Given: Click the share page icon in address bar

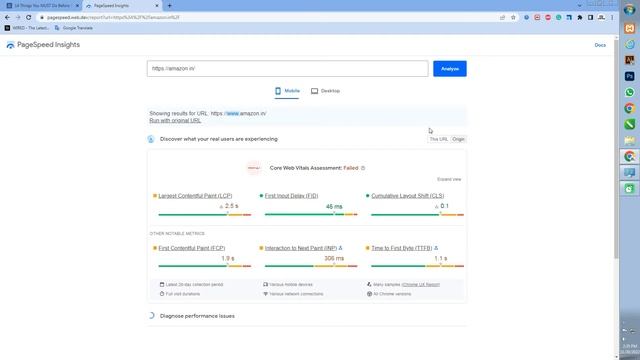Looking at the screenshot, I should 502,18.
